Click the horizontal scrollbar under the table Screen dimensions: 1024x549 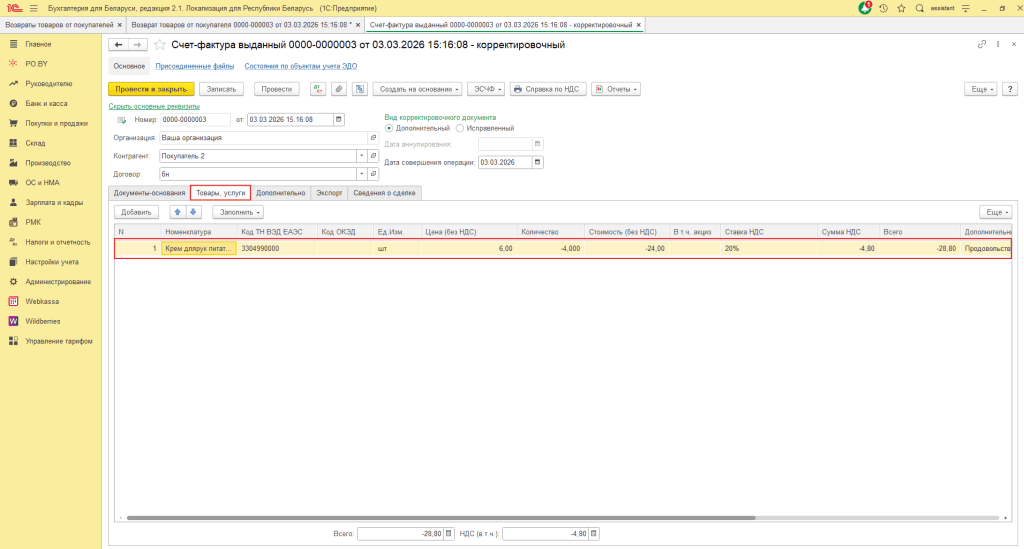coord(560,518)
